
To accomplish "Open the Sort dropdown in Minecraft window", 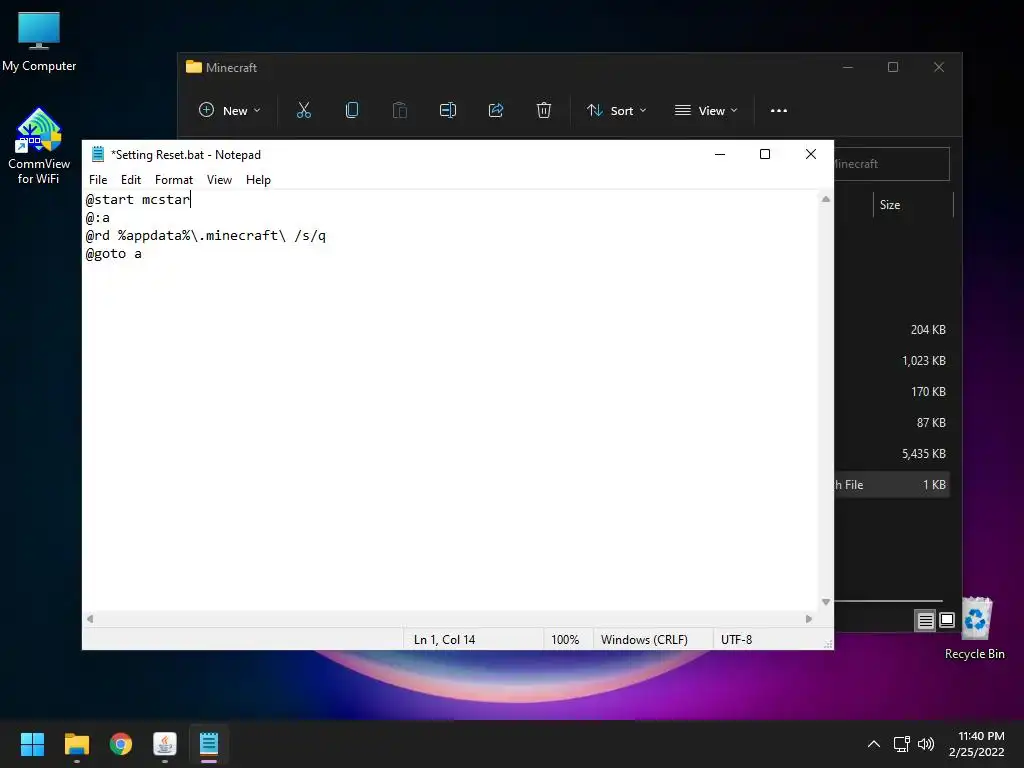I will (616, 110).
